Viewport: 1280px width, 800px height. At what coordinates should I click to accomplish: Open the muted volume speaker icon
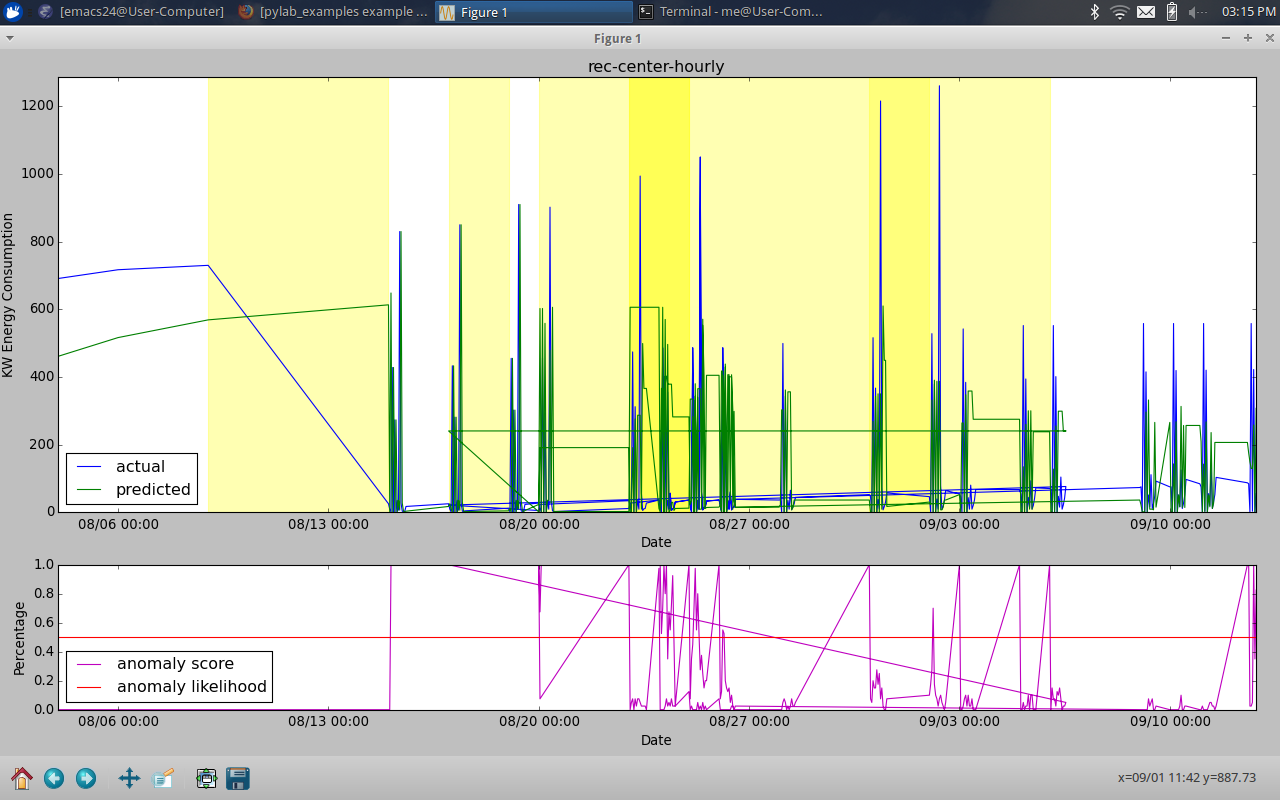pyautogui.click(x=1196, y=12)
